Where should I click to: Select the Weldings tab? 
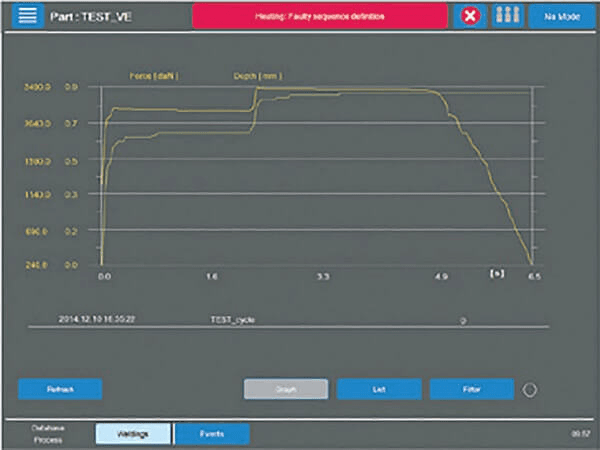click(133, 434)
